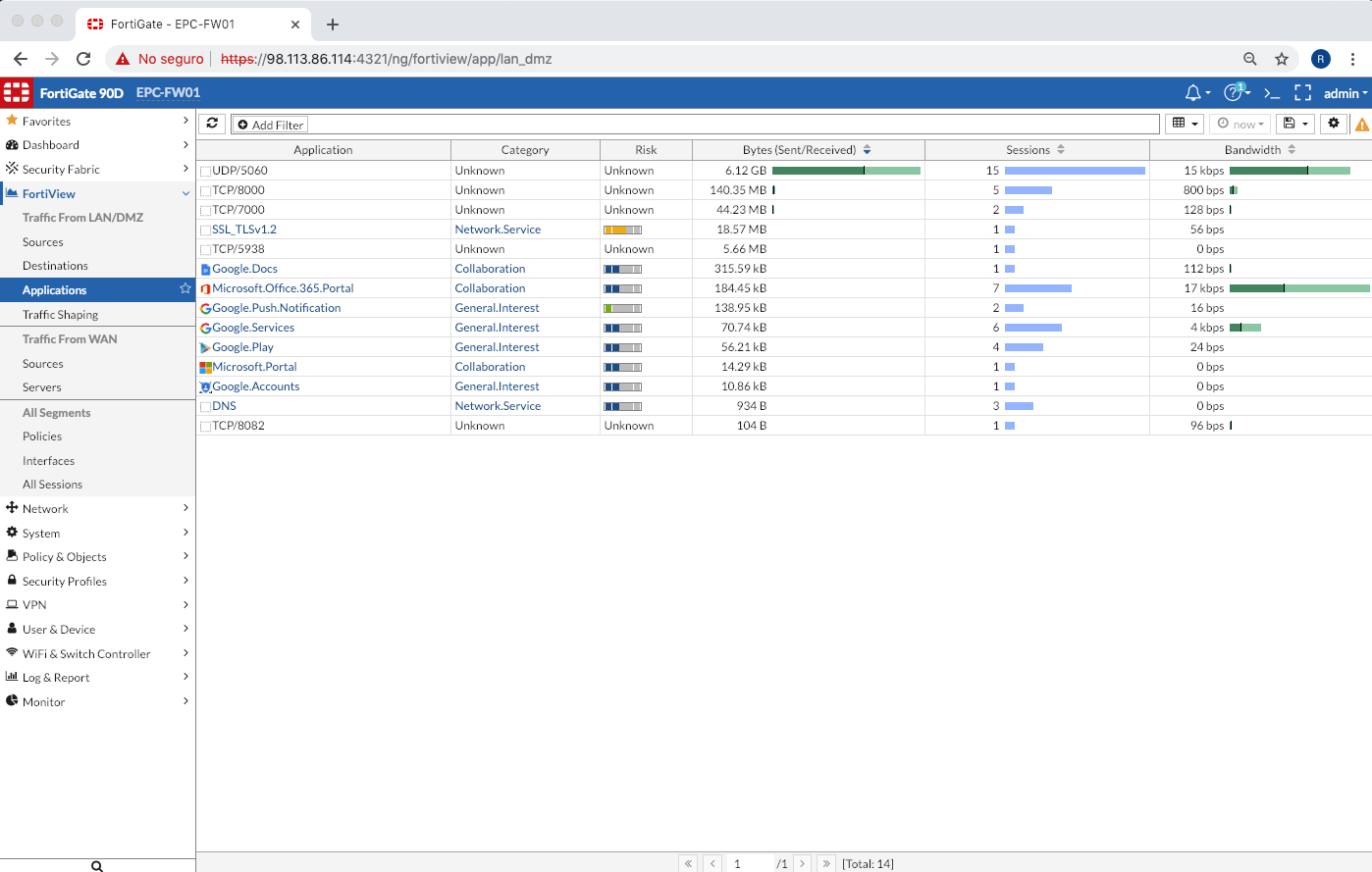This screenshot has height=872, width=1372.
Task: Open a new browser tab
Action: click(333, 24)
